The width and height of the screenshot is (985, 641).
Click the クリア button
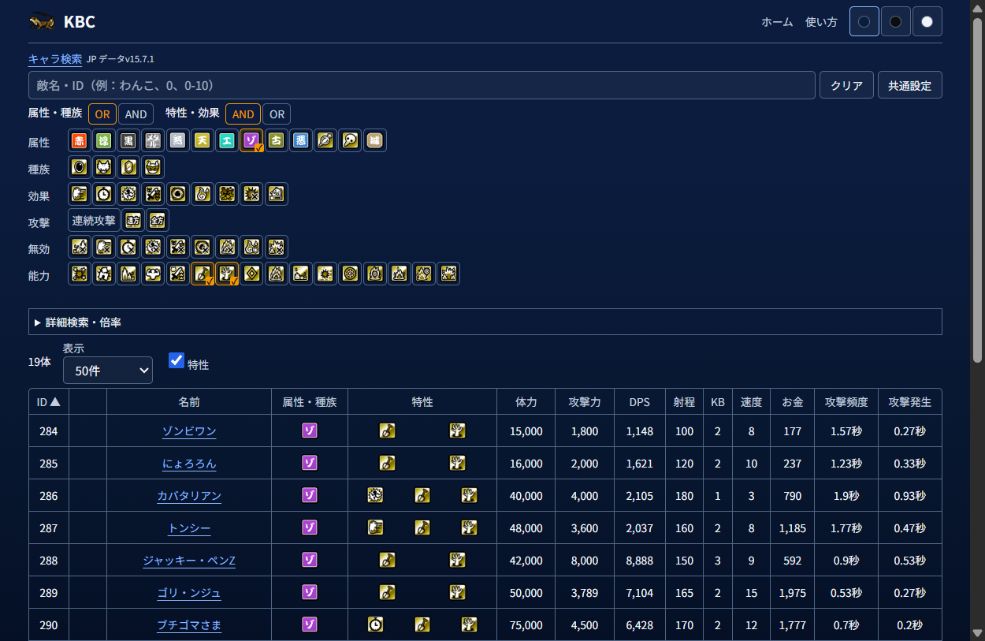(846, 85)
